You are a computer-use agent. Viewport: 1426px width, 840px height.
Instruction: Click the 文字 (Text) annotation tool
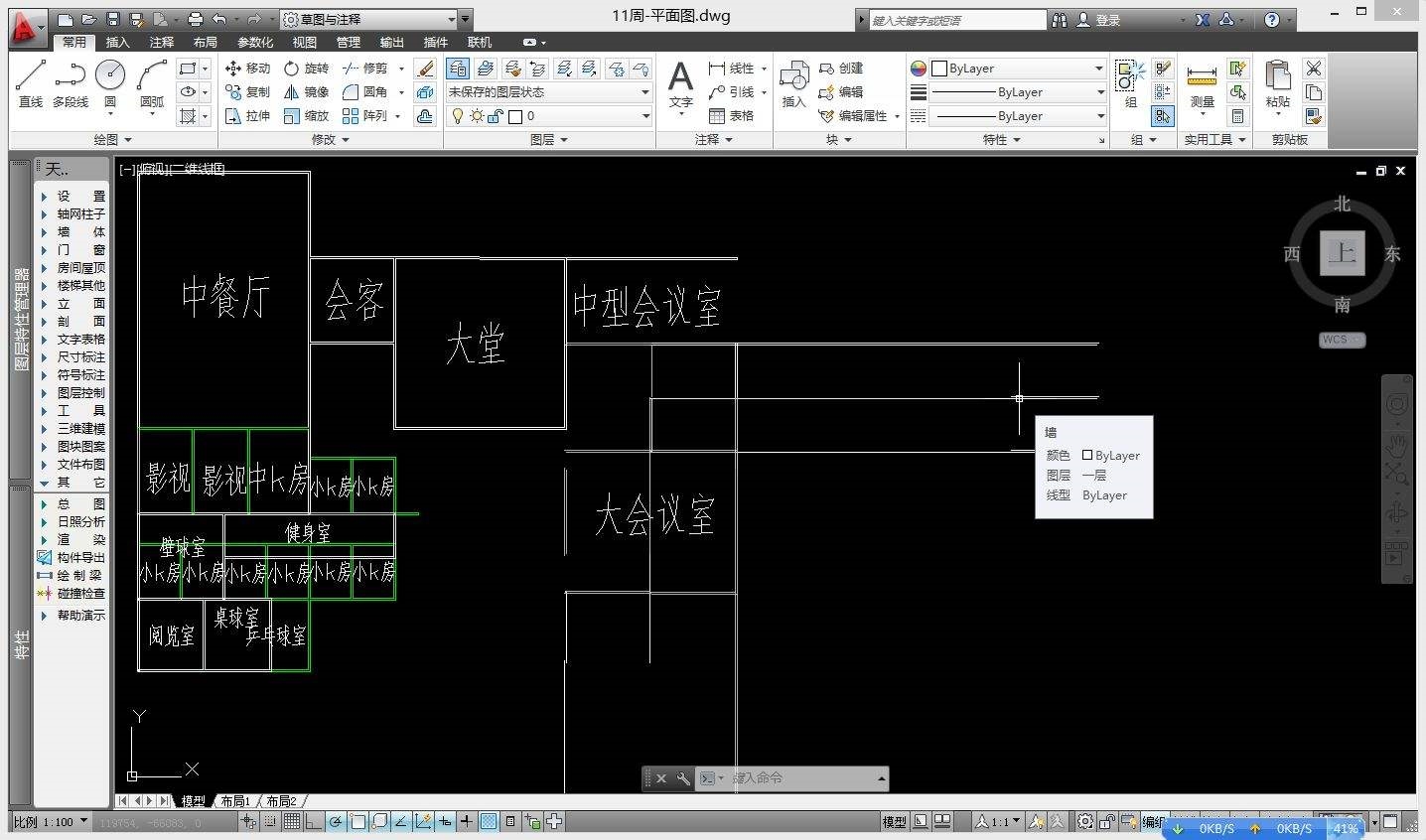680,83
